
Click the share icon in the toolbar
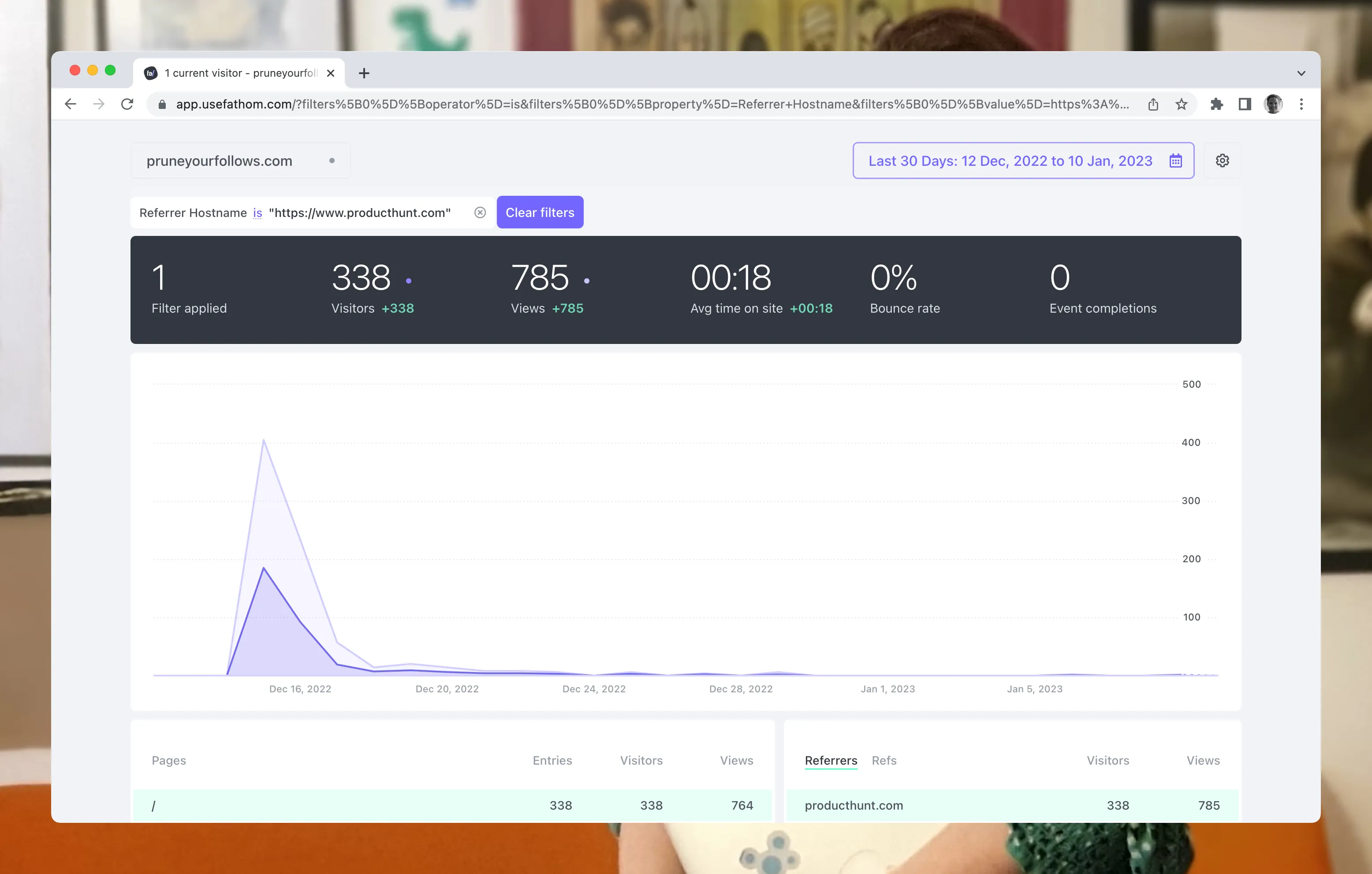[1154, 104]
